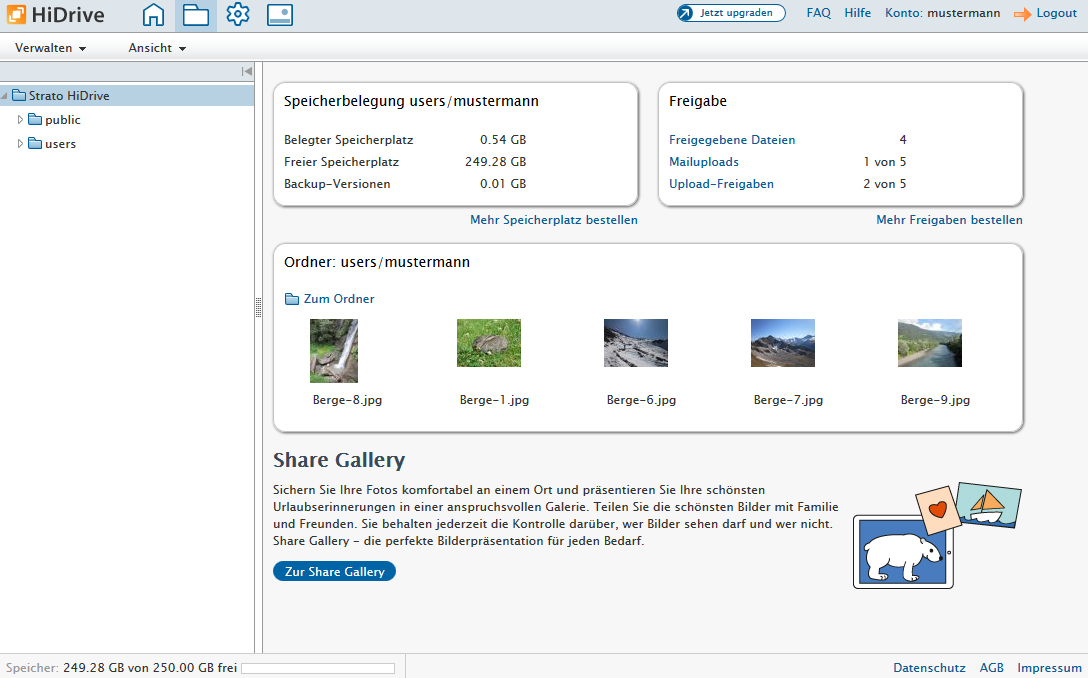
Task: Click the orange Logout arrow icon
Action: [1022, 14]
